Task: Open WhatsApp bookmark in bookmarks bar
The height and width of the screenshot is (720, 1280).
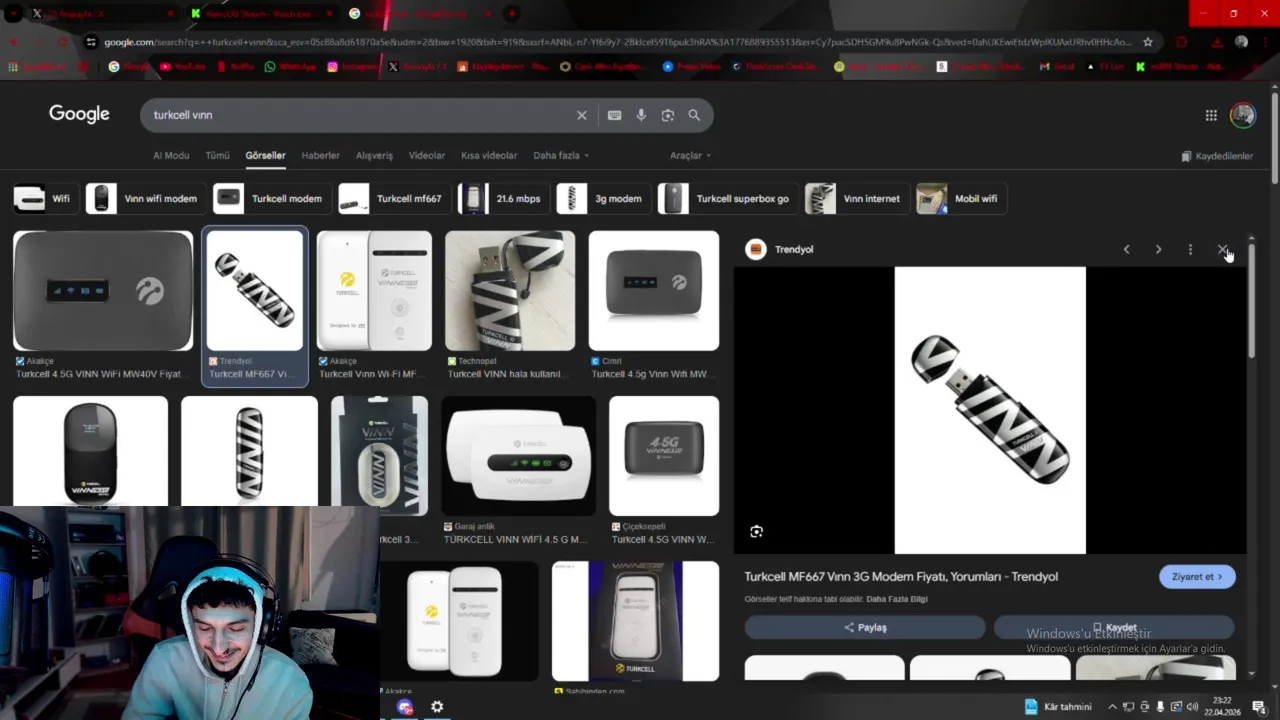Action: (x=290, y=66)
